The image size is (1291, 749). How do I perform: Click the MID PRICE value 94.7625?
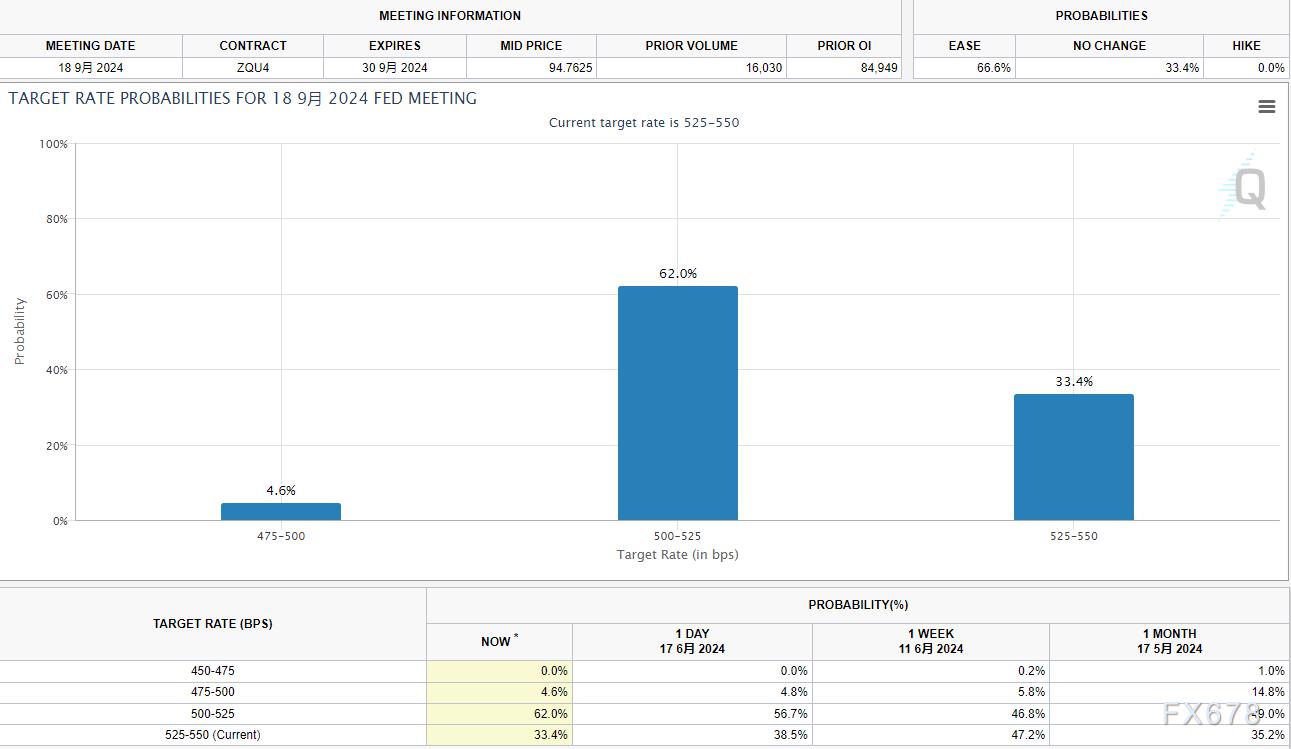[570, 68]
